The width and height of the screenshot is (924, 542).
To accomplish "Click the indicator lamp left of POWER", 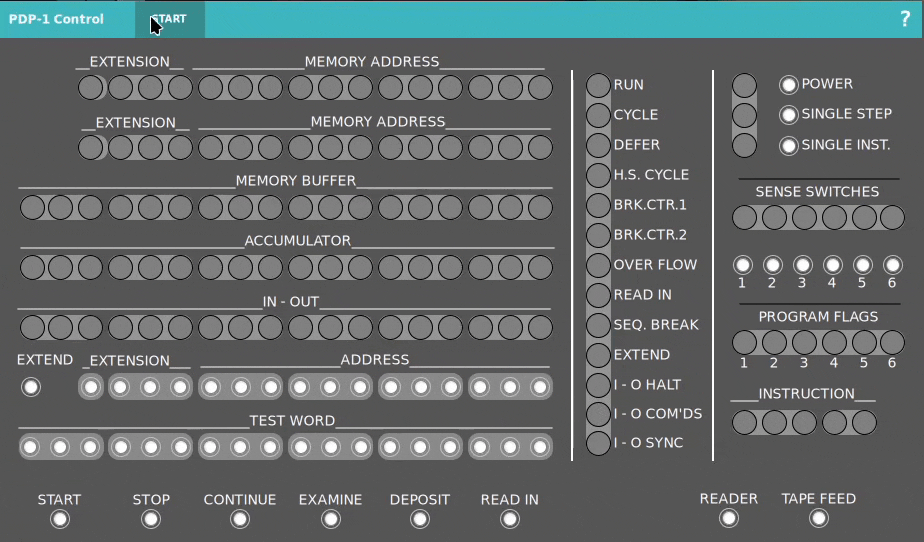I will pyautogui.click(x=744, y=85).
